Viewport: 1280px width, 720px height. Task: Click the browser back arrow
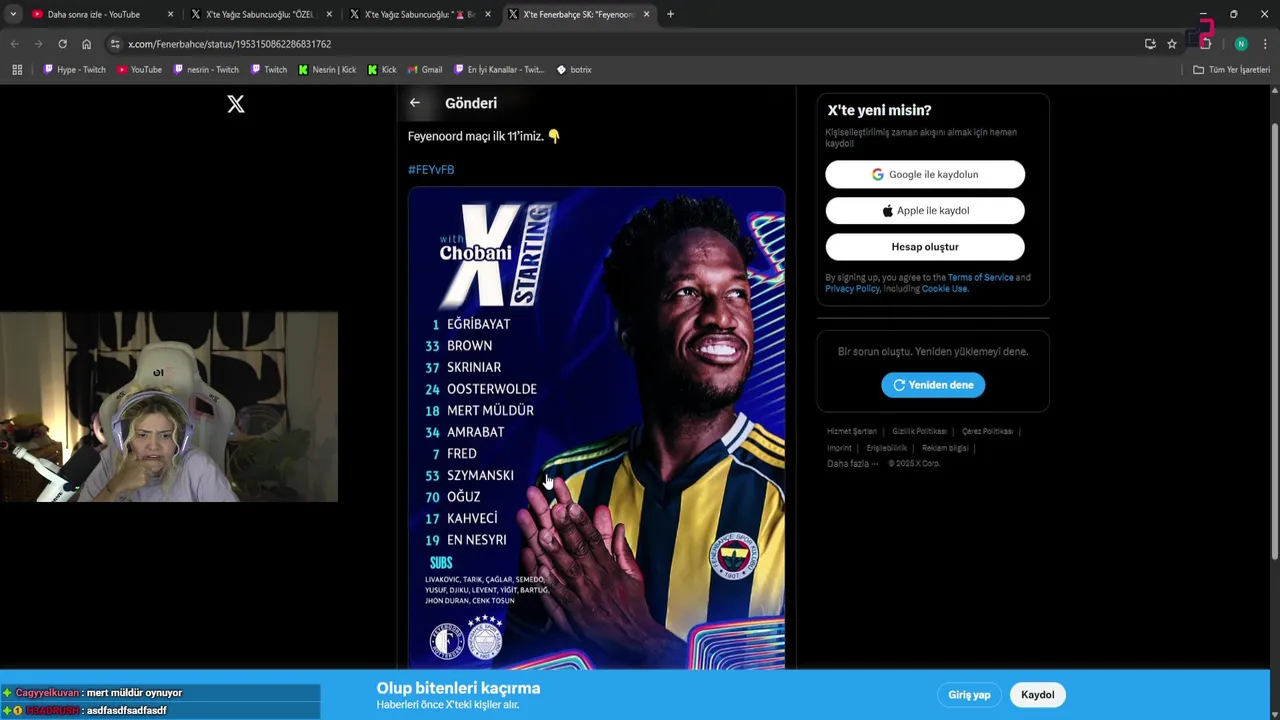15,44
